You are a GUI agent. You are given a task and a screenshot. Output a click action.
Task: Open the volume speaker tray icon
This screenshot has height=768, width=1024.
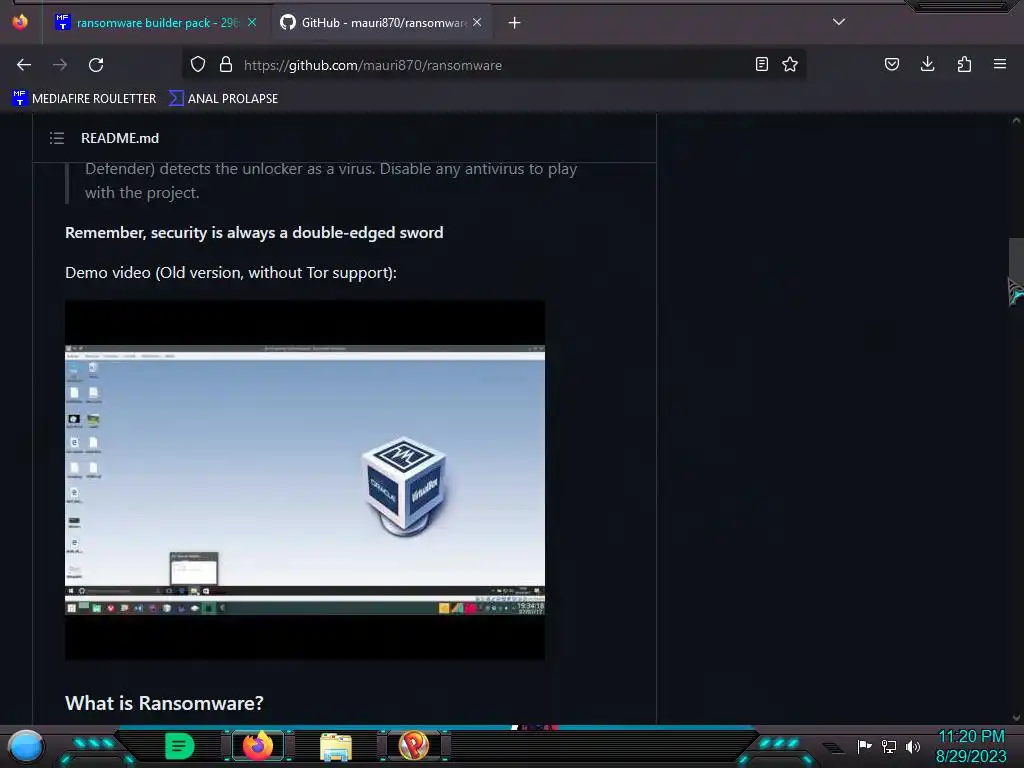[x=912, y=746]
